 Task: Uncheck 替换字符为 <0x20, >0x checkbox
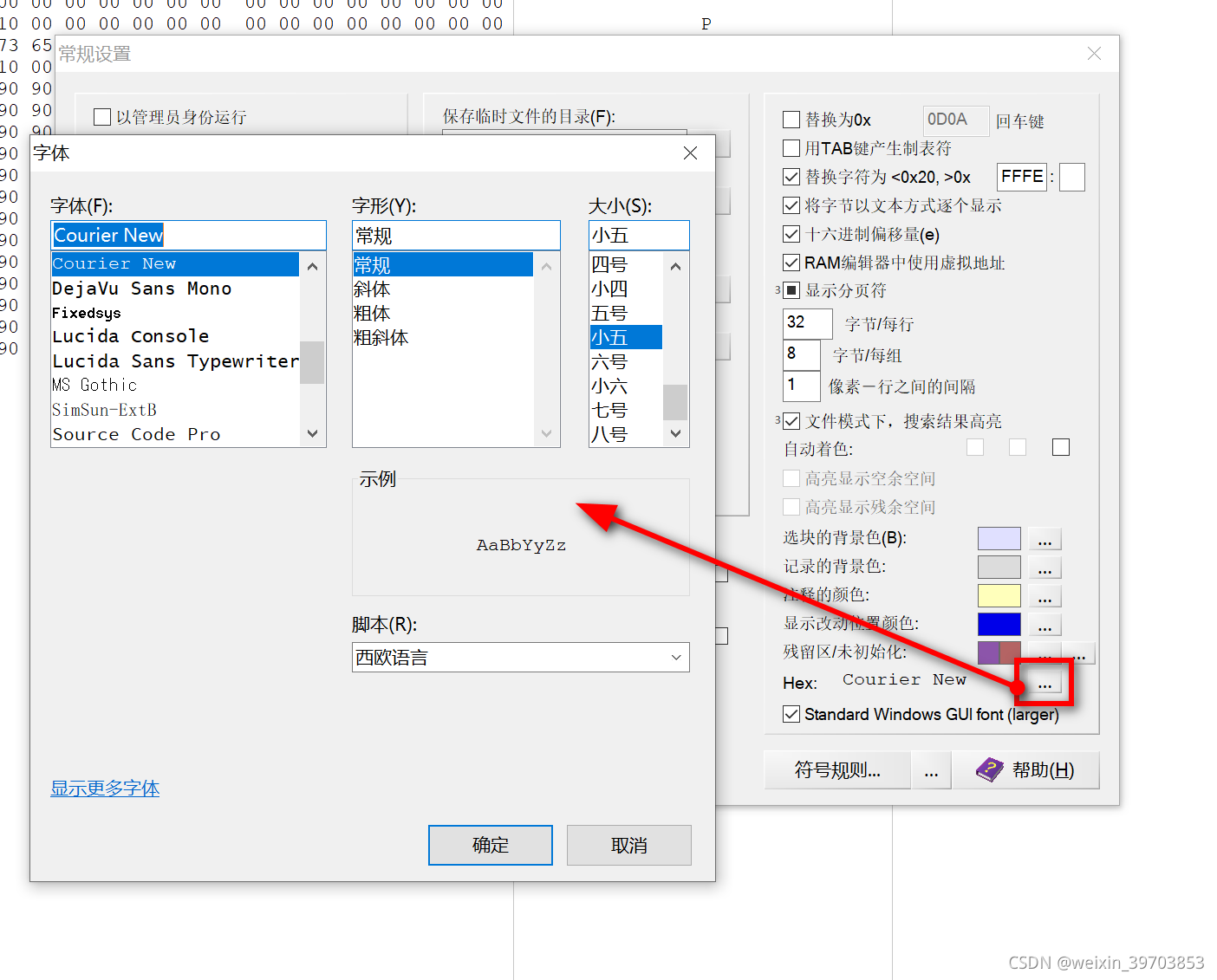(791, 177)
